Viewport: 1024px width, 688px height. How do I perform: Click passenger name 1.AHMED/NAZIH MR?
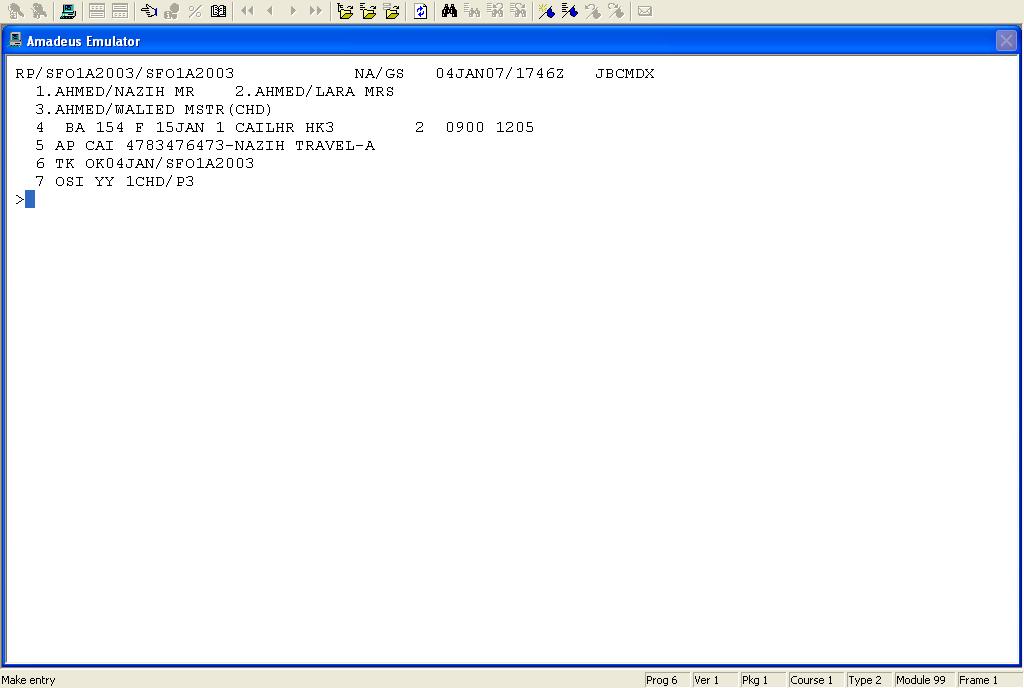(115, 91)
